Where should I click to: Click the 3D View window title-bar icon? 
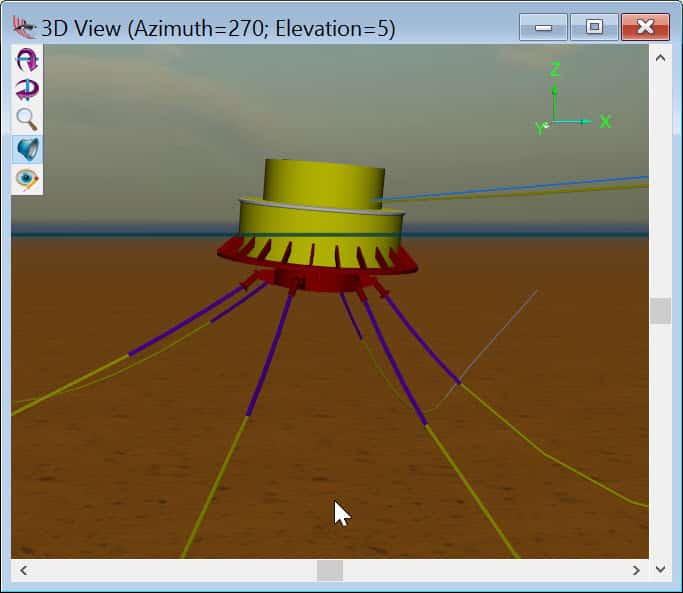(23, 26)
